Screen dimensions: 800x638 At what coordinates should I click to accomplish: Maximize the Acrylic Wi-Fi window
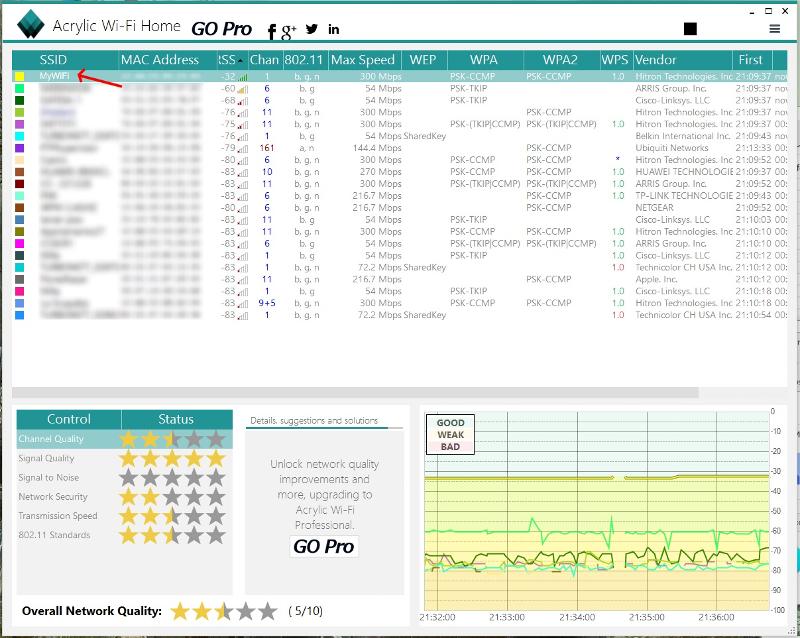(x=768, y=11)
